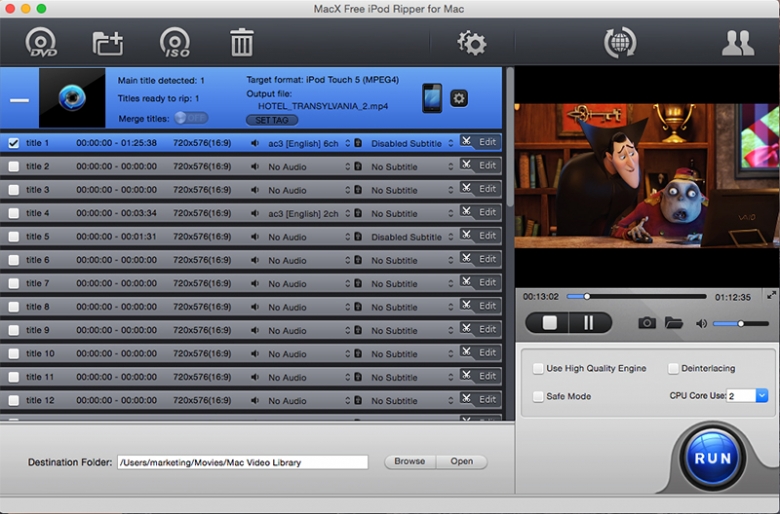The image size is (780, 514).
Task: Load an ISO image file
Action: (x=175, y=42)
